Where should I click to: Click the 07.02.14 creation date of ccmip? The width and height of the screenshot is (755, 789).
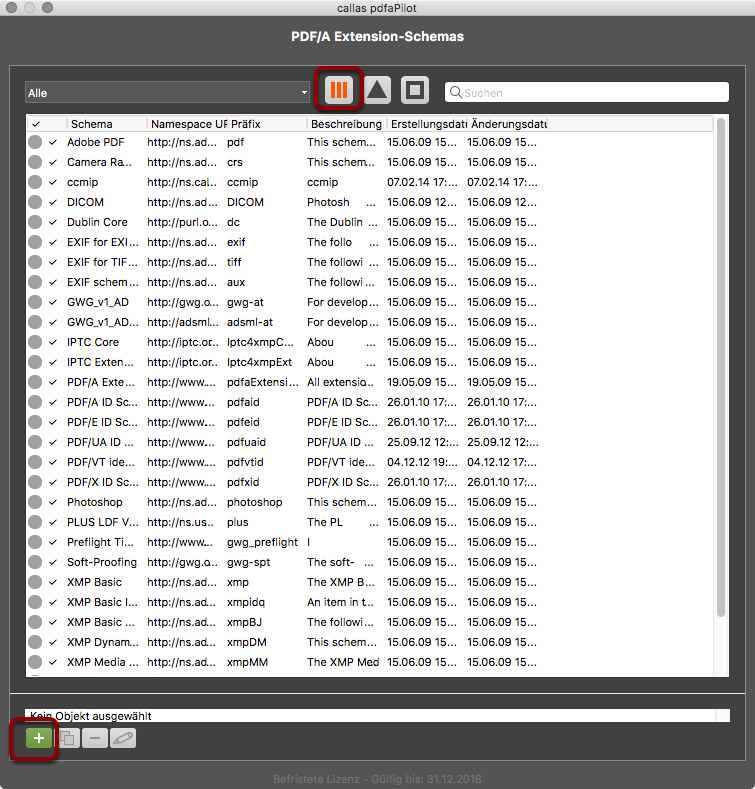point(423,182)
